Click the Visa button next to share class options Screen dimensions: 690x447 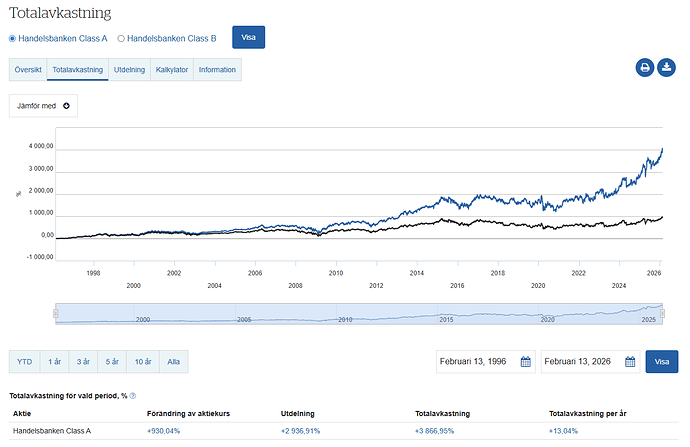pyautogui.click(x=249, y=37)
